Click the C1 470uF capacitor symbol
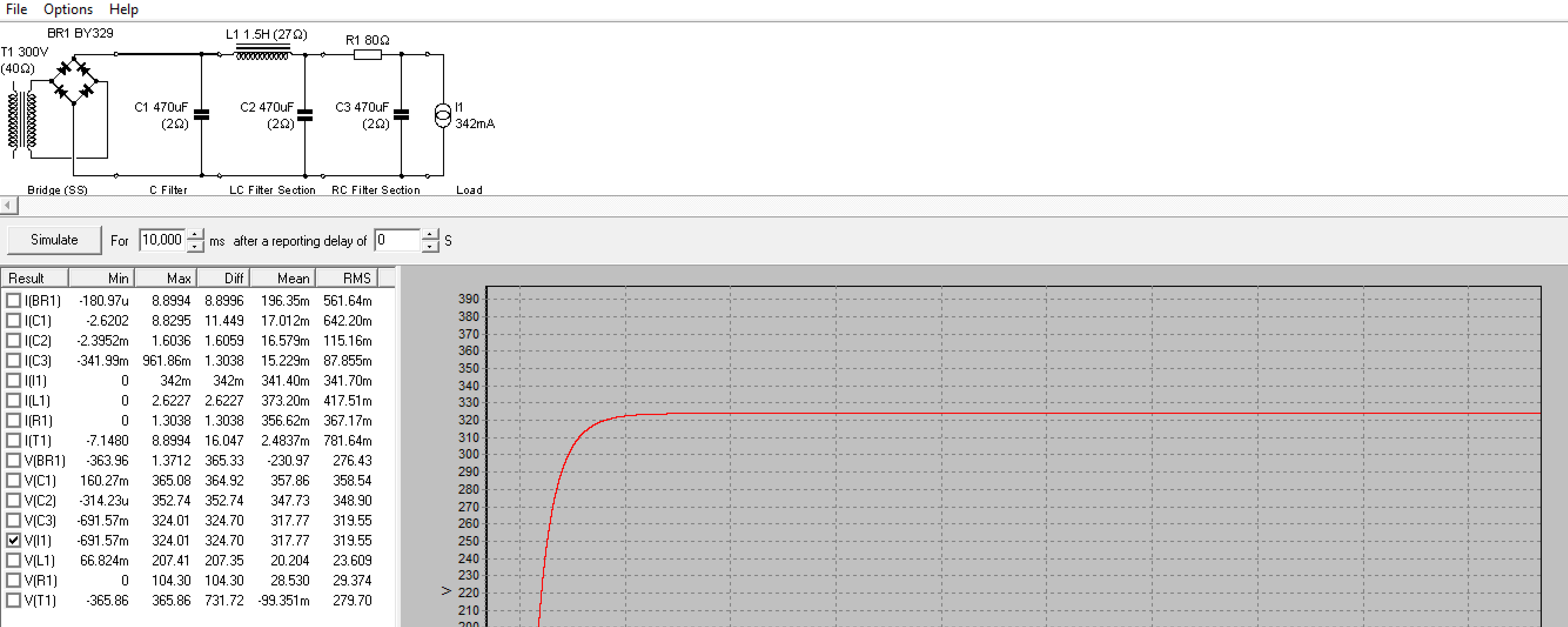 tap(201, 114)
